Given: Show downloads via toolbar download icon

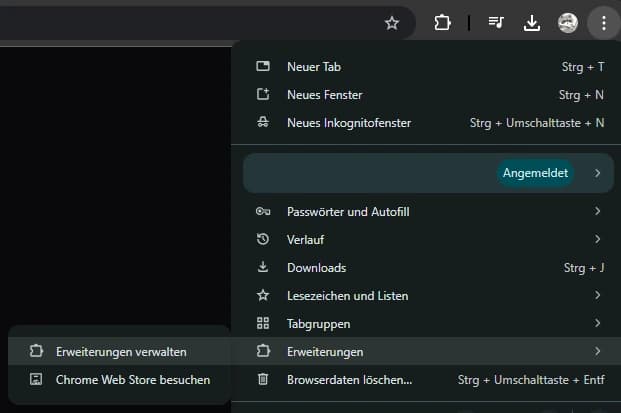Looking at the screenshot, I should coord(531,23).
